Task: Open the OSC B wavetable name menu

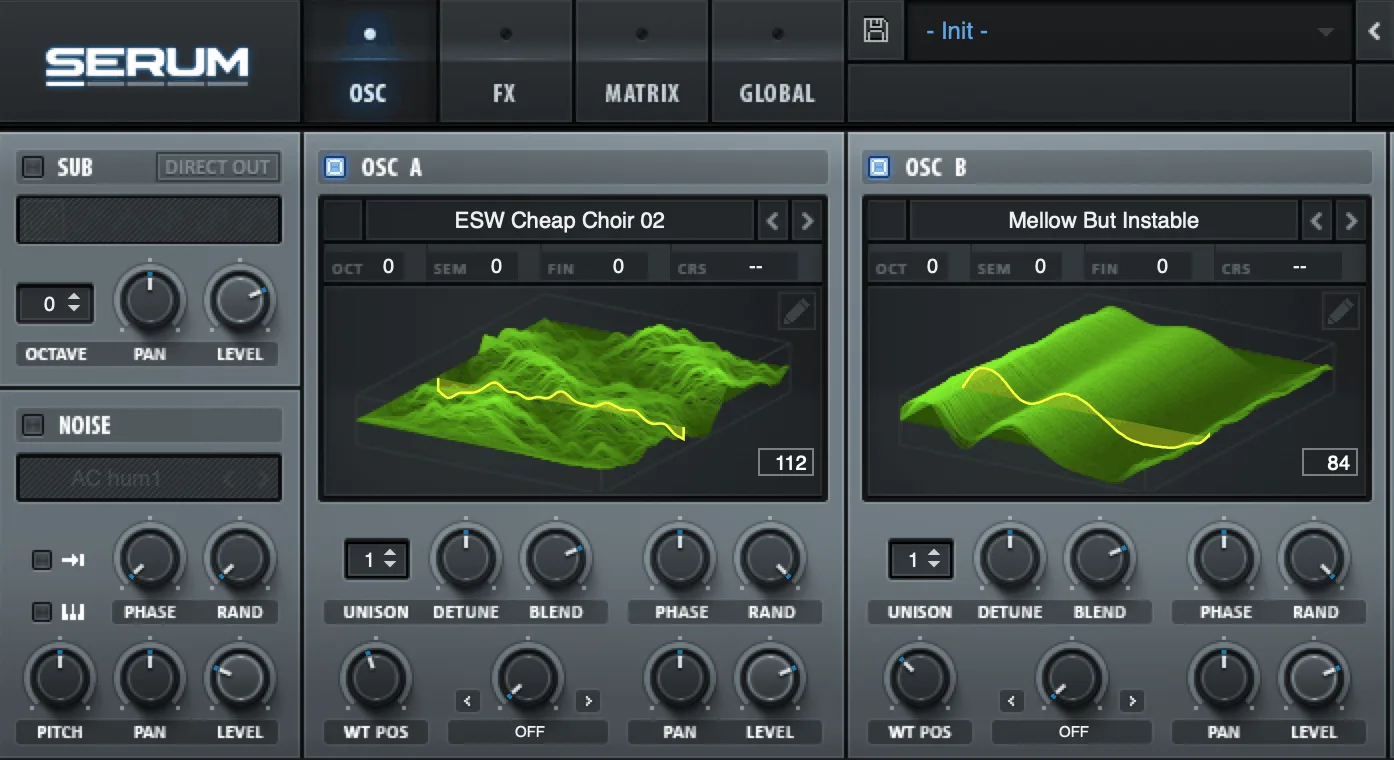Action: 1104,221
